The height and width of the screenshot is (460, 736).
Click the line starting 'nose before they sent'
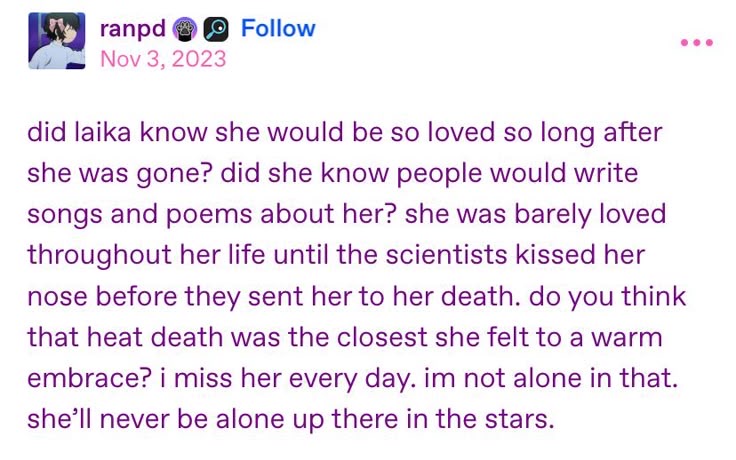pos(357,297)
